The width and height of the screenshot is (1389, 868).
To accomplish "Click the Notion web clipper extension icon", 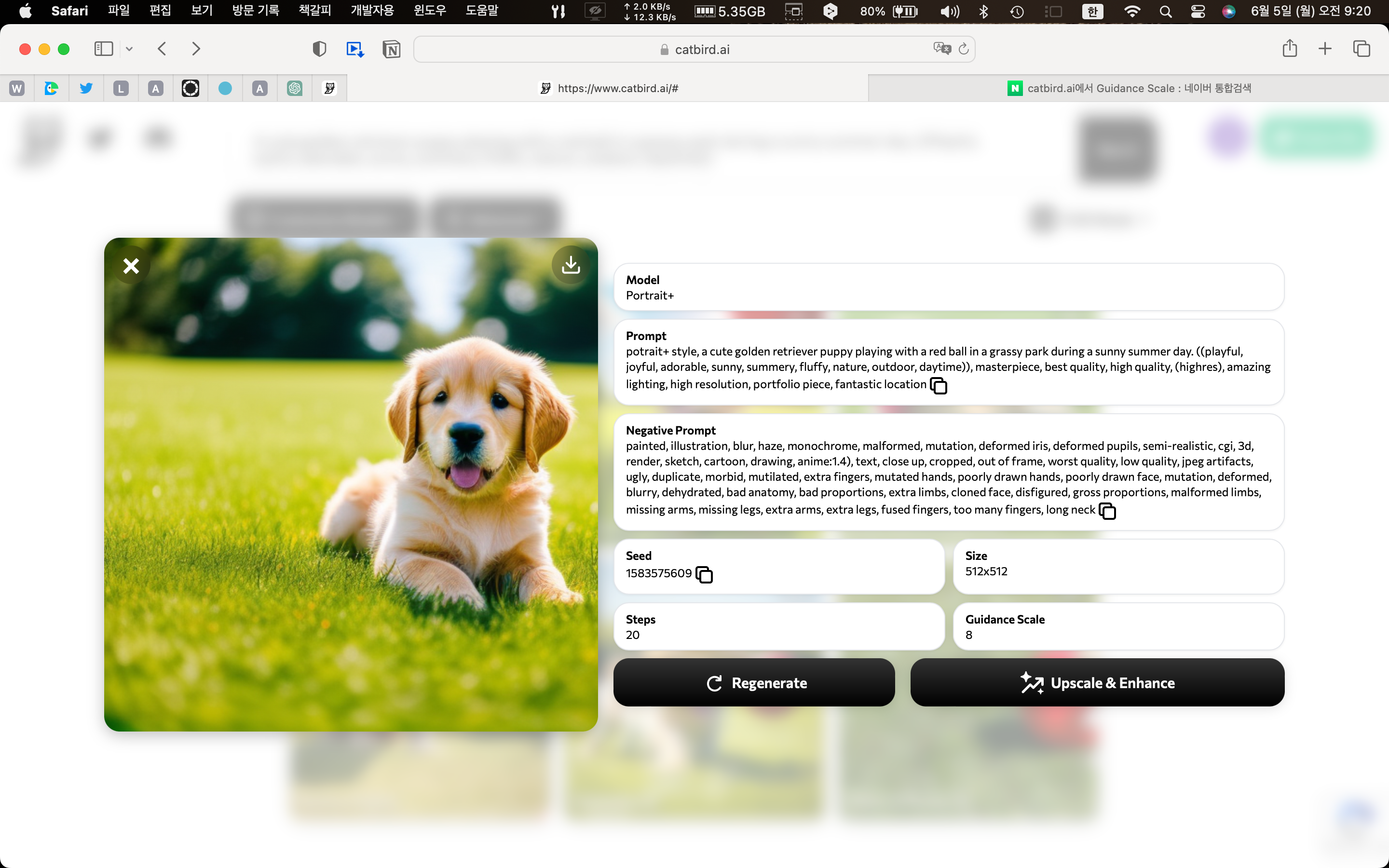I will click(x=391, y=49).
